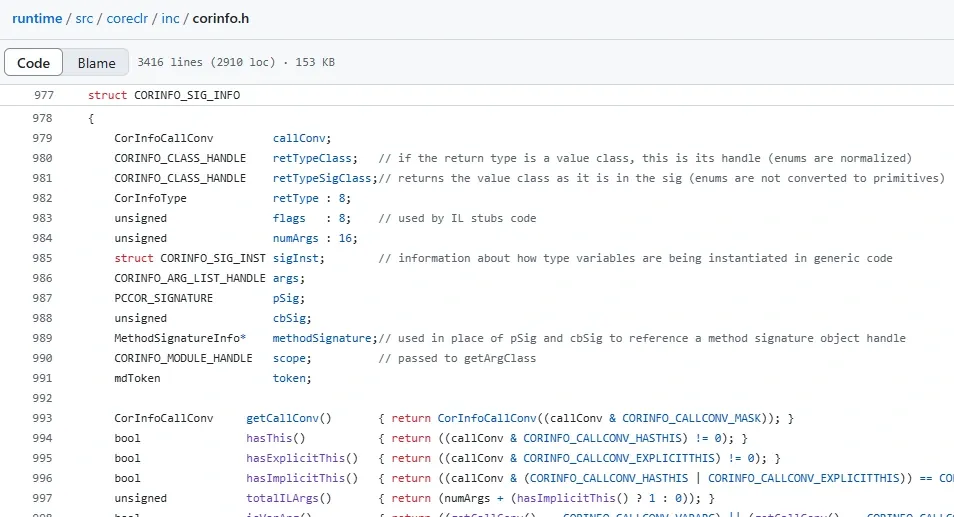This screenshot has width=954, height=517.
Task: Click the 'passed to getArgClass' comment
Action: pos(458,358)
